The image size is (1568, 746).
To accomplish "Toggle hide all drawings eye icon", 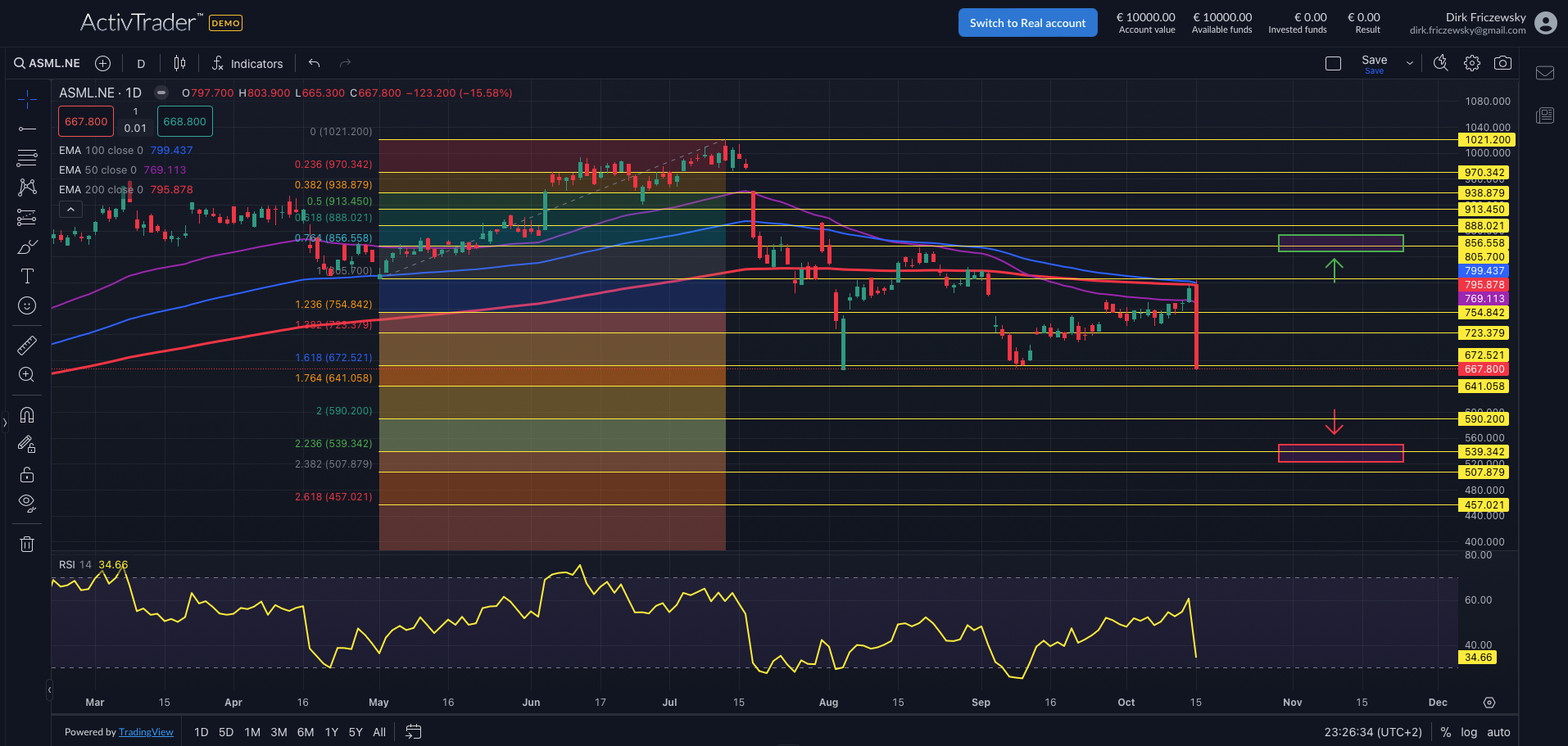I will coord(27,503).
